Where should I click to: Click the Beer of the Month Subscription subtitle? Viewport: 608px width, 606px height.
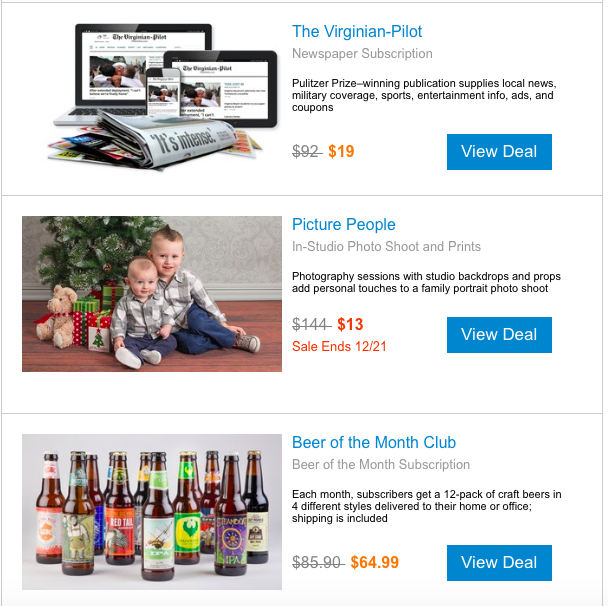pos(381,464)
